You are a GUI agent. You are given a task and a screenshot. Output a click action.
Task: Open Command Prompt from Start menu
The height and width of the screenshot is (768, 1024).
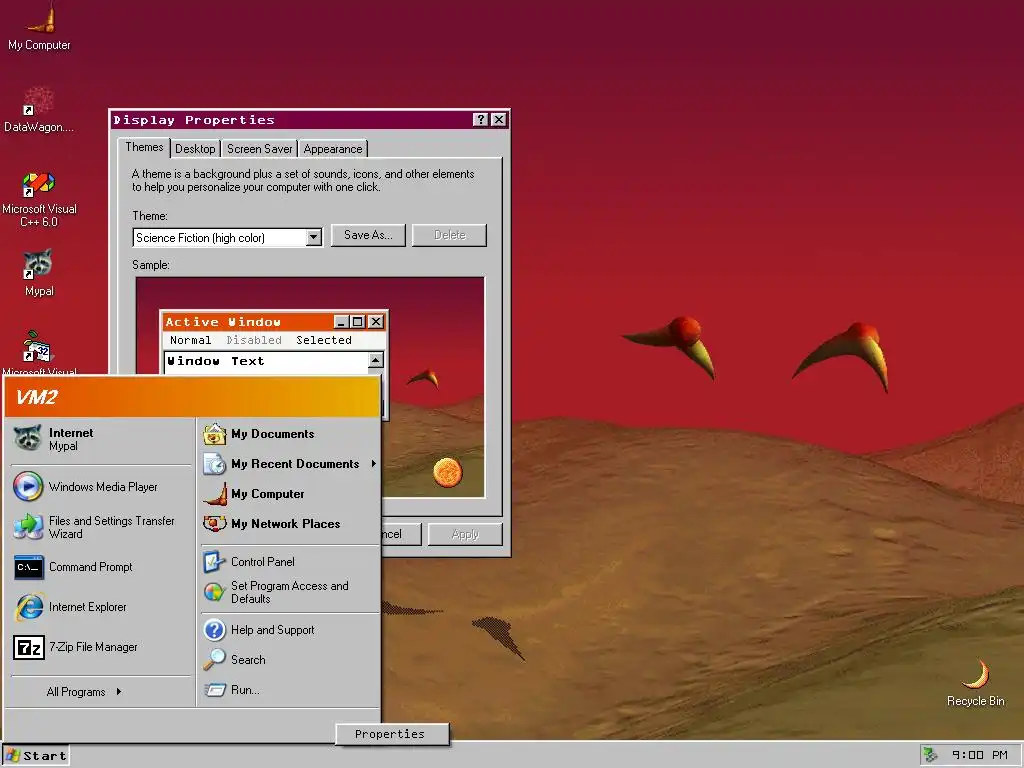[x=101, y=567]
